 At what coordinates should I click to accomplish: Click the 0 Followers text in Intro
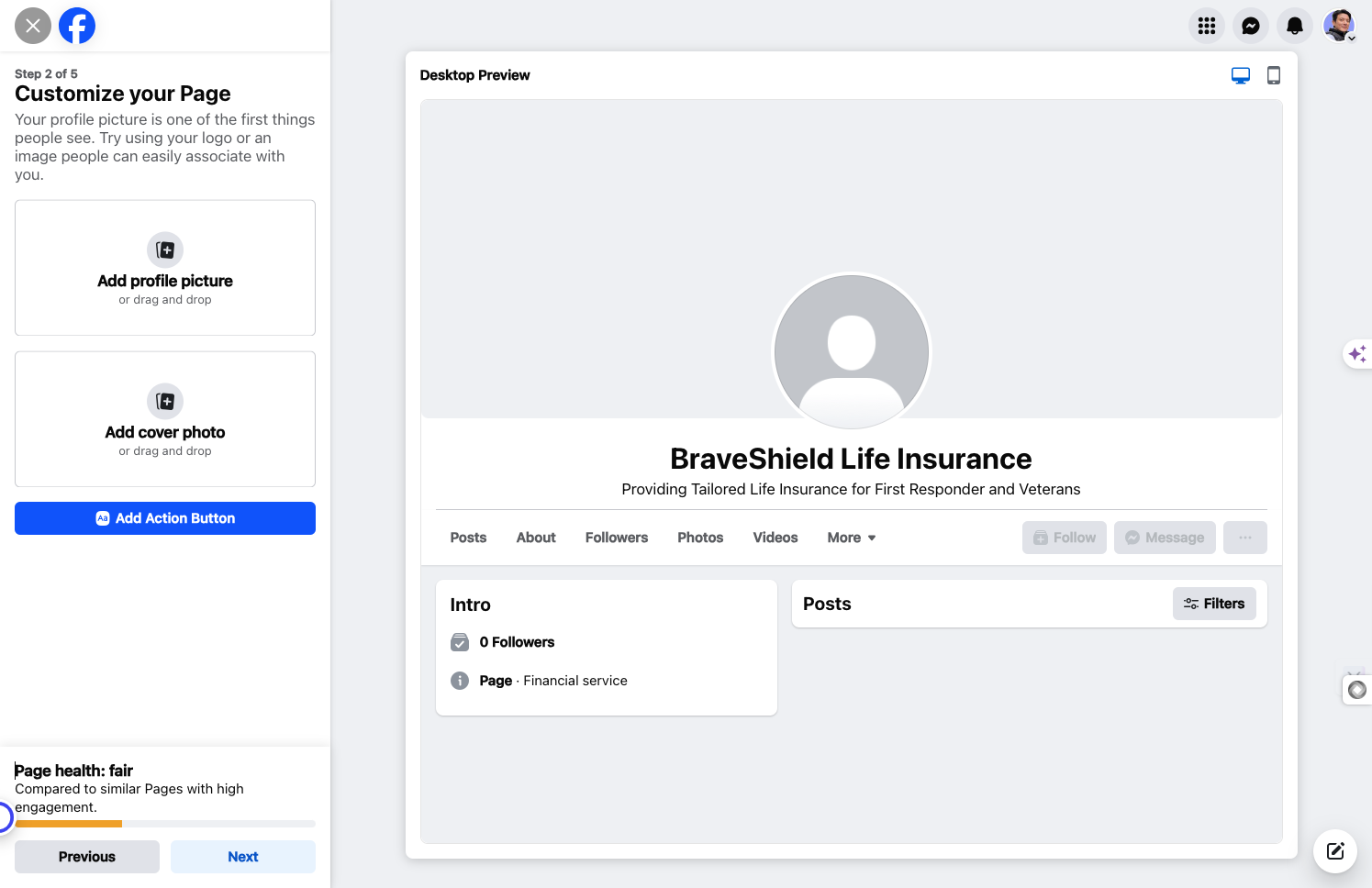click(517, 642)
